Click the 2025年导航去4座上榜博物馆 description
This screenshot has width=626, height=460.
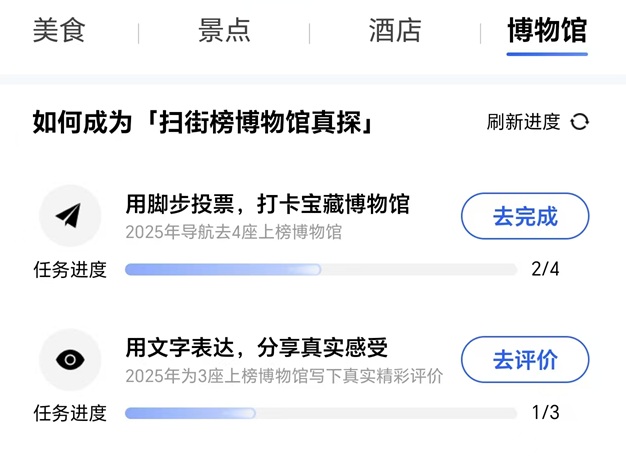[x=233, y=233]
